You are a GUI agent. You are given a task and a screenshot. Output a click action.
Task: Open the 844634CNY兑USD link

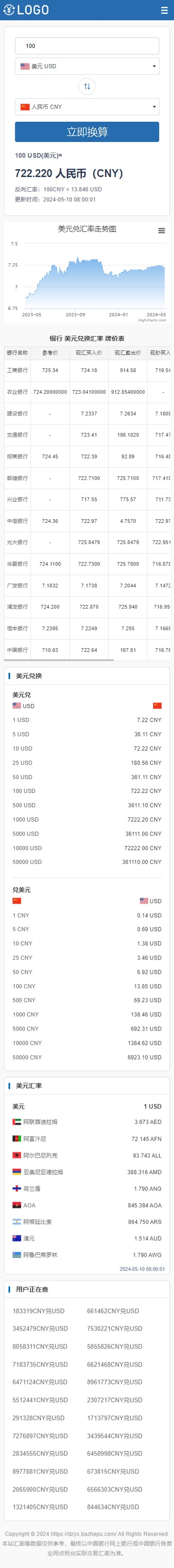(113, 1507)
